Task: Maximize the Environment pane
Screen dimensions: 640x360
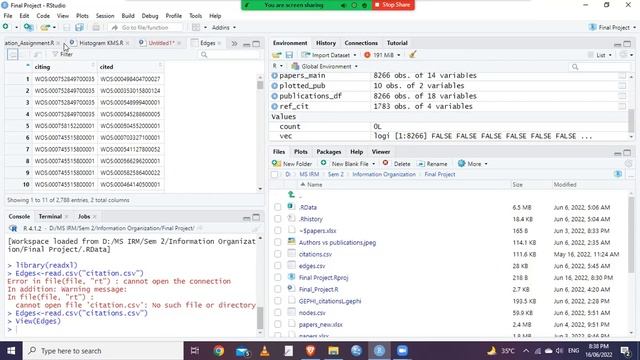Action: (x=627, y=44)
